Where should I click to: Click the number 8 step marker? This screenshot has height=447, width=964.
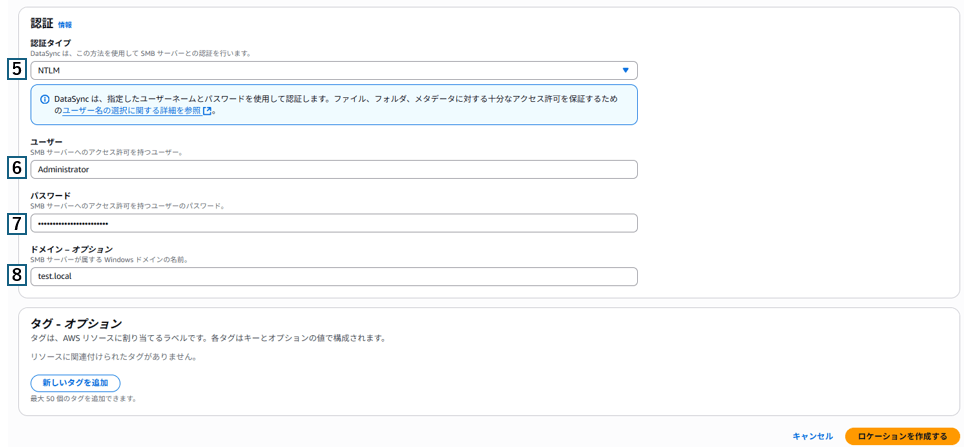coord(16,275)
